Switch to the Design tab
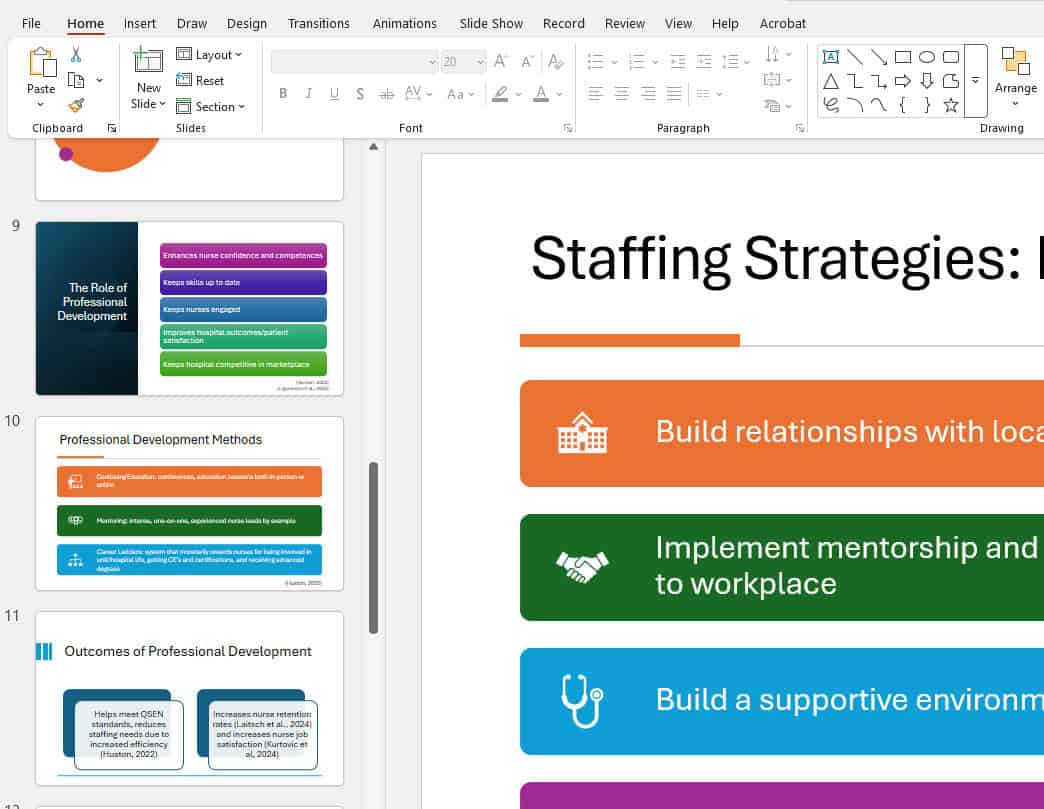1044x809 pixels. coord(246,23)
